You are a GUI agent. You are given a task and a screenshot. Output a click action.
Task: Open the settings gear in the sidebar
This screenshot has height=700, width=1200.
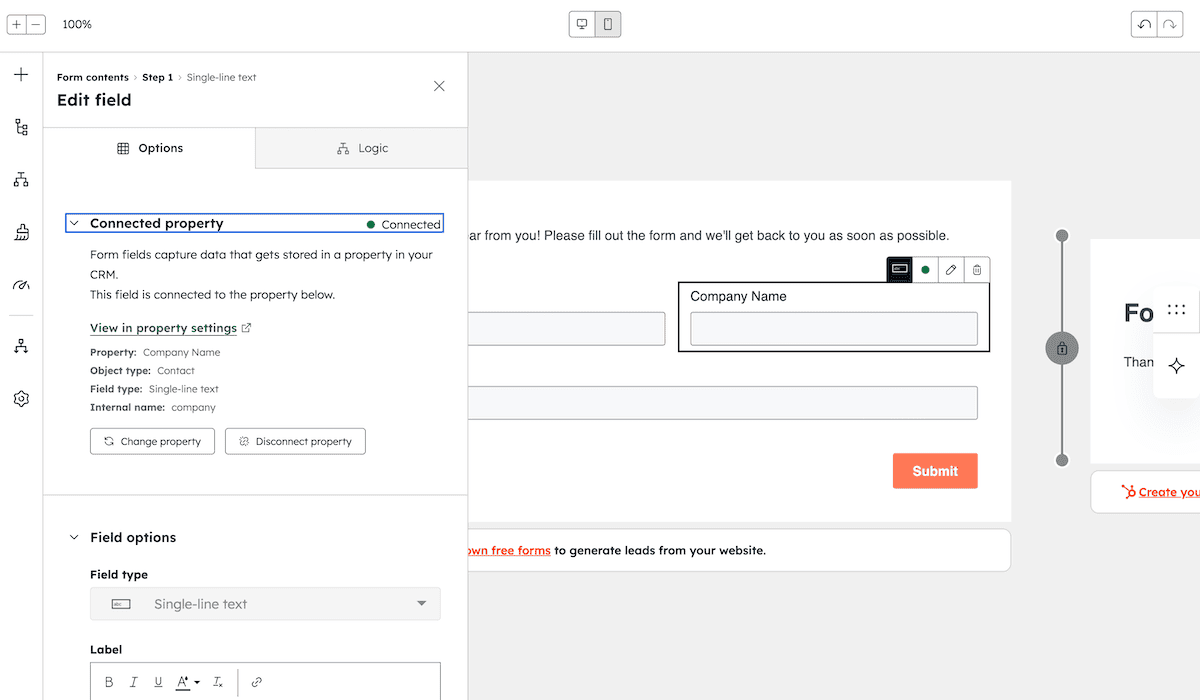20,398
